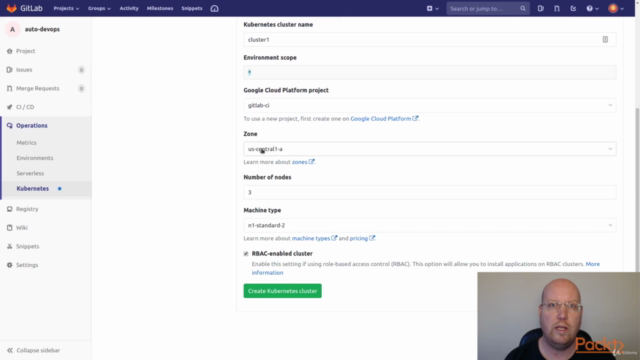Open the Activity navbar item
This screenshot has height=360, width=640.
129,8
